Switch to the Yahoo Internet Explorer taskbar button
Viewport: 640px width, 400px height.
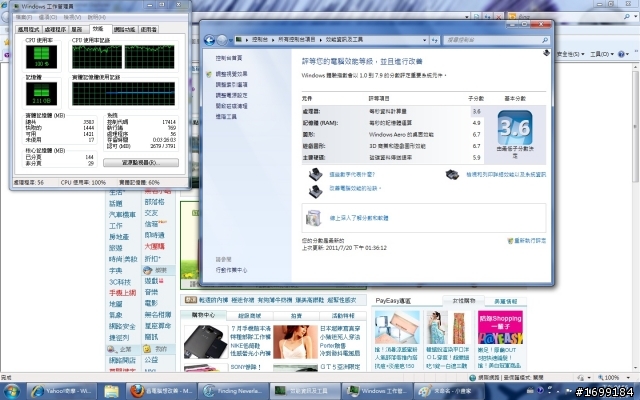pos(61,391)
